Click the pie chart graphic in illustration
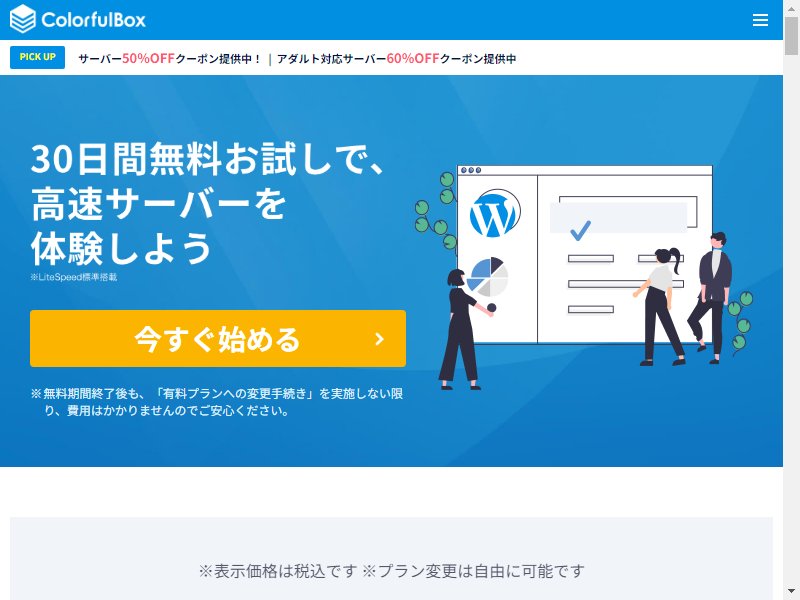Screen dimensions: 800x600 (488, 277)
